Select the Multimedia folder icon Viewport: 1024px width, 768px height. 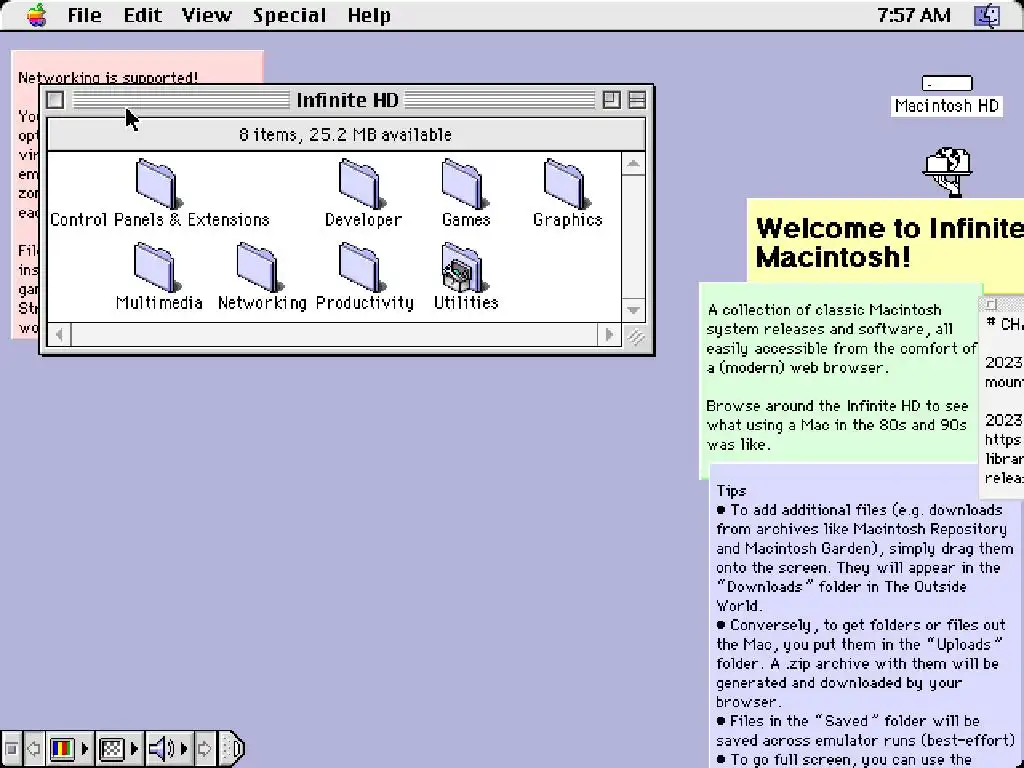(157, 267)
